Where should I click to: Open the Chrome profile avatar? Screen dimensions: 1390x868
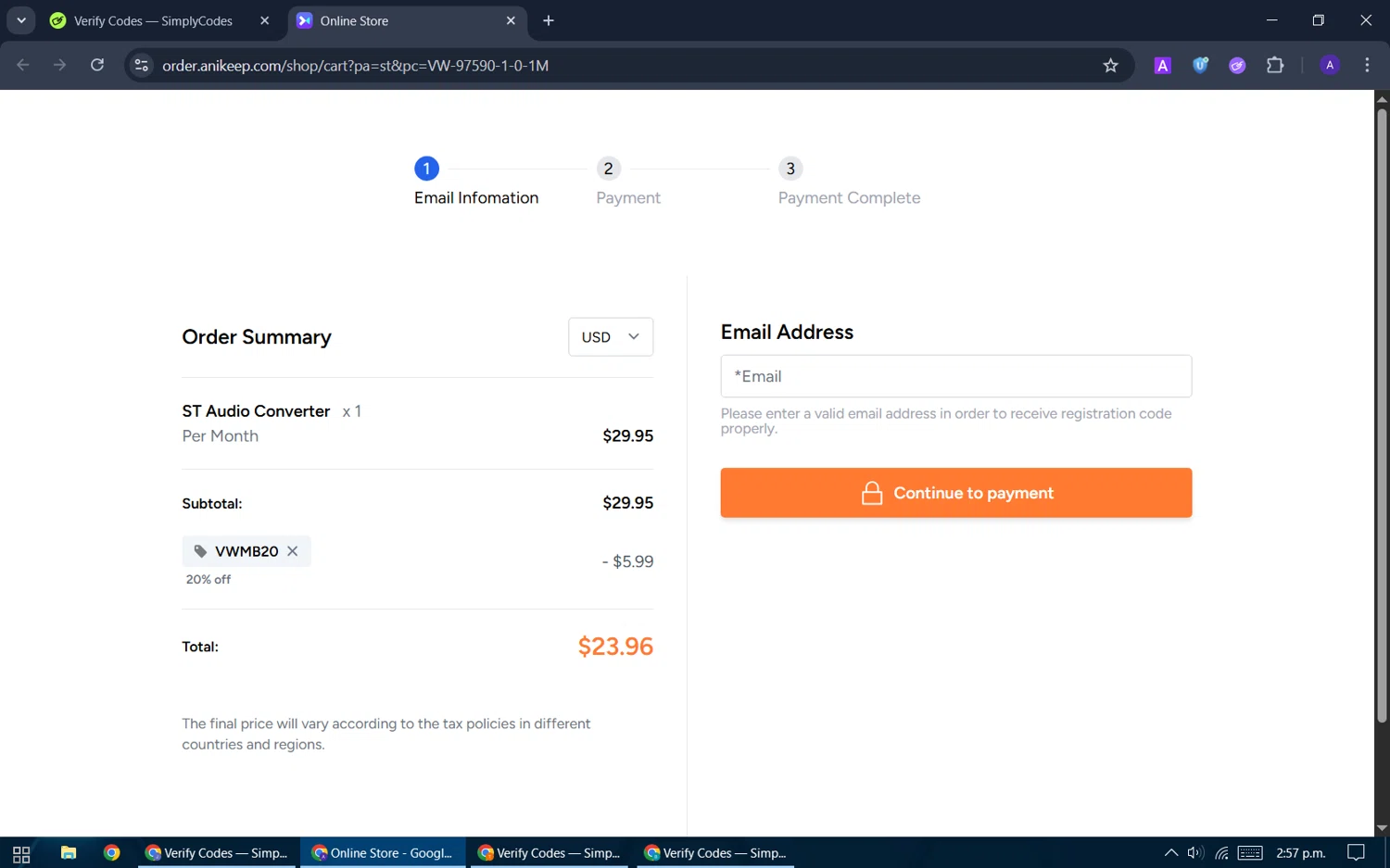(1330, 65)
